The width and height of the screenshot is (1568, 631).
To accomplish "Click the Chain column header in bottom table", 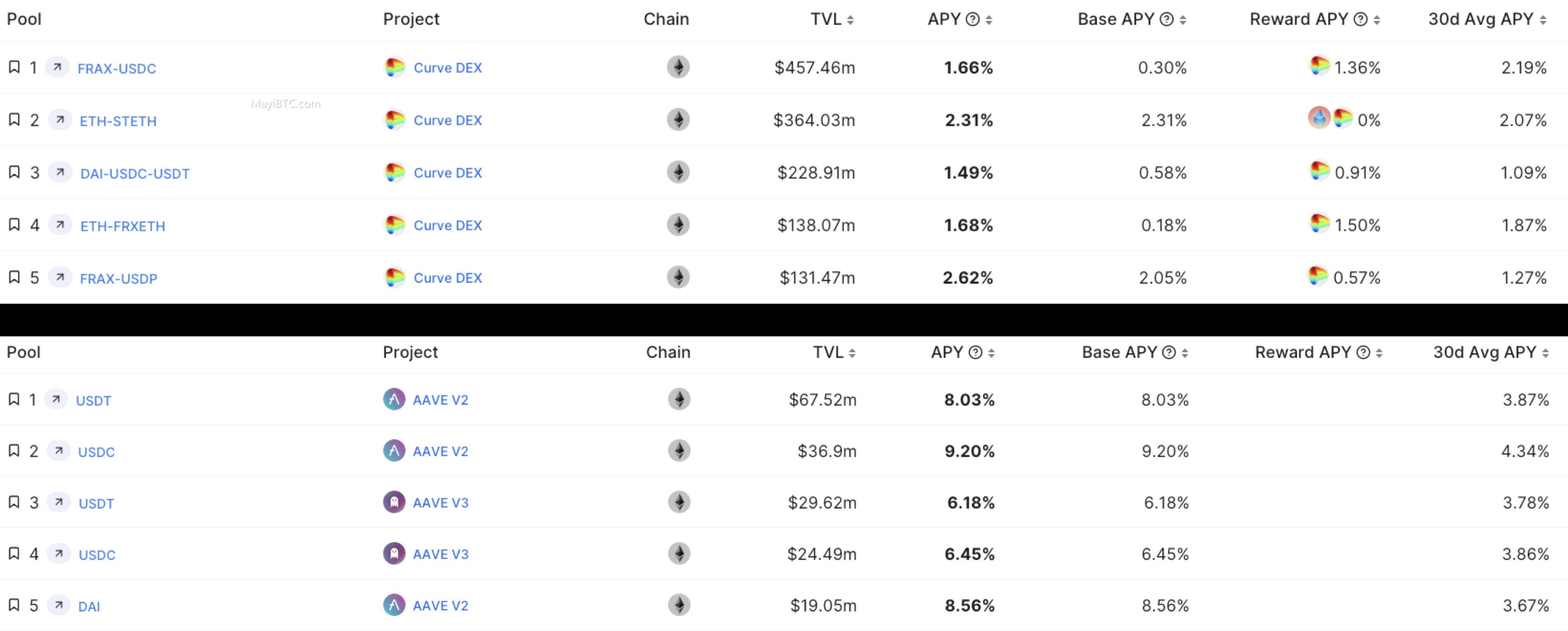I will 668,352.
